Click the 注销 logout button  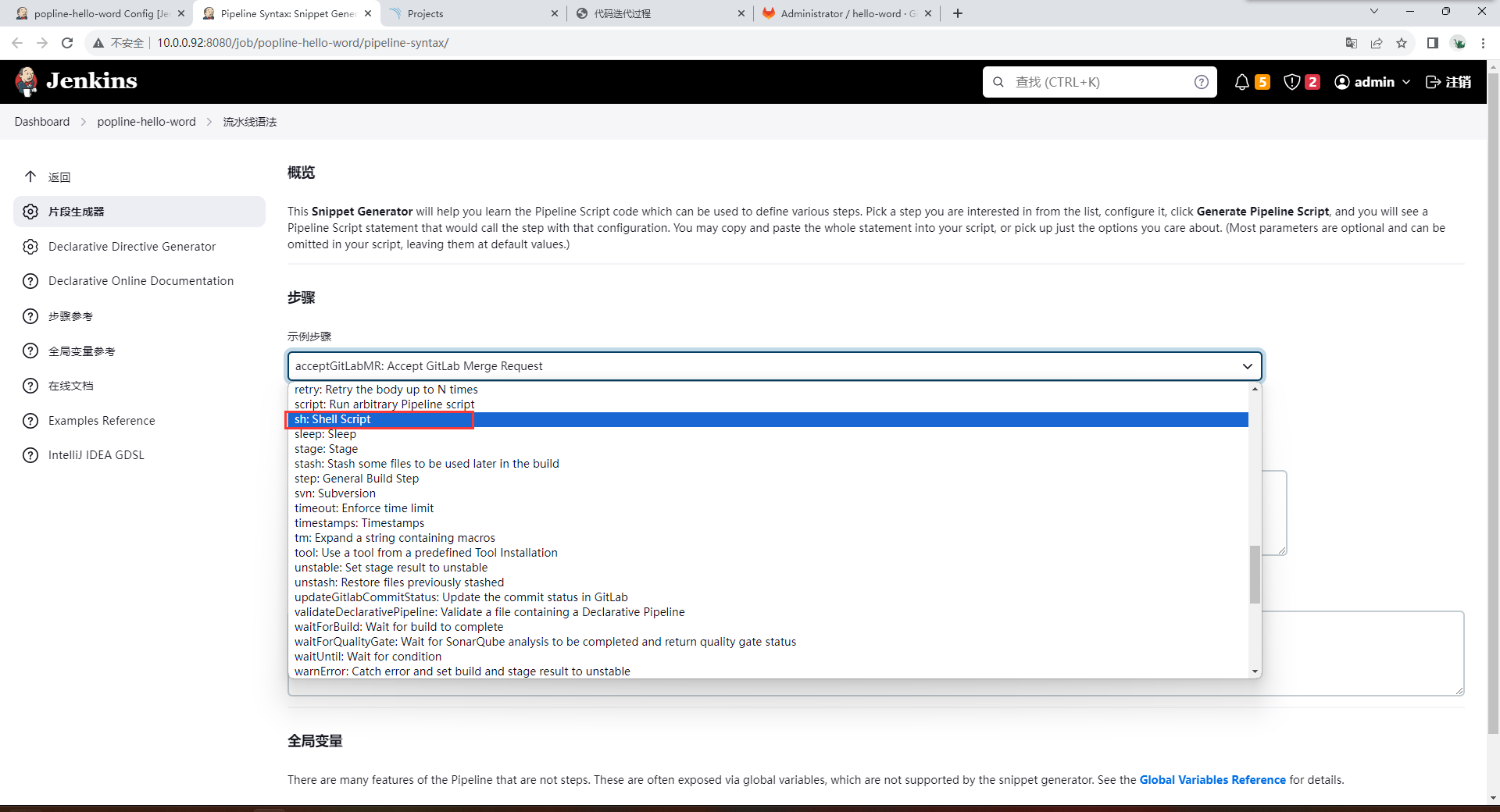click(1448, 82)
